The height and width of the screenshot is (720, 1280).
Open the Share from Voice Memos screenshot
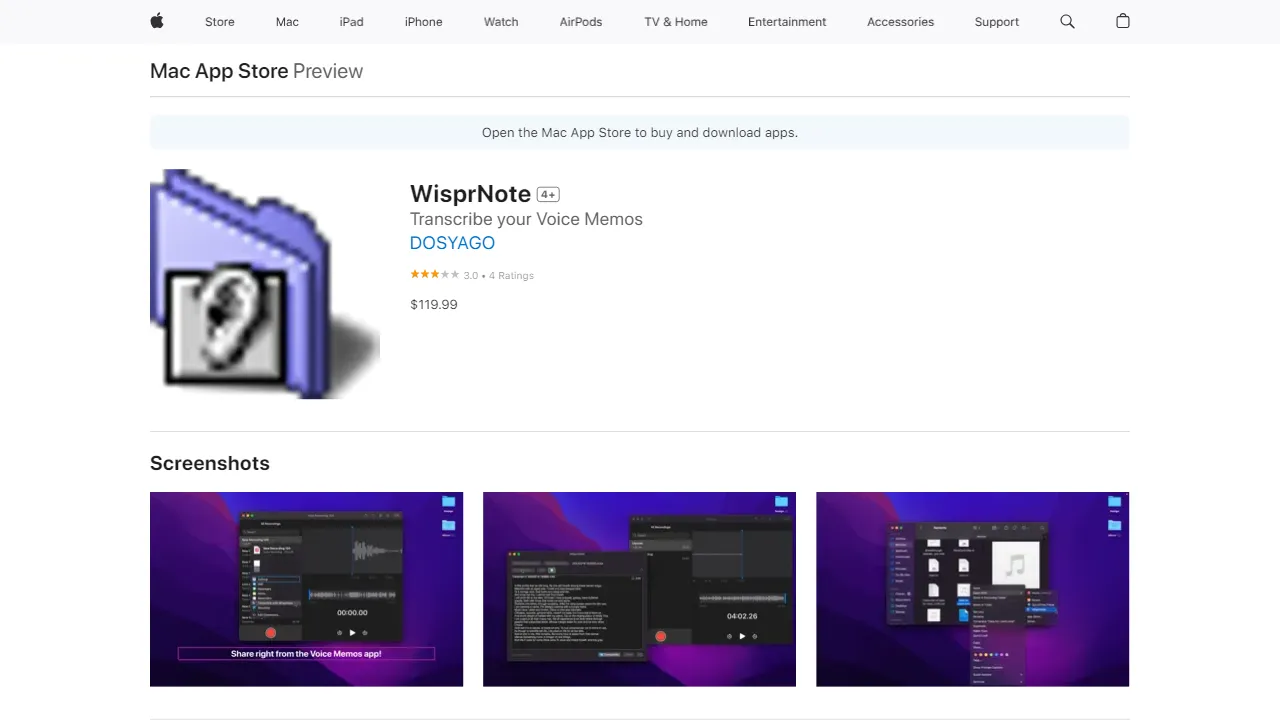point(306,589)
